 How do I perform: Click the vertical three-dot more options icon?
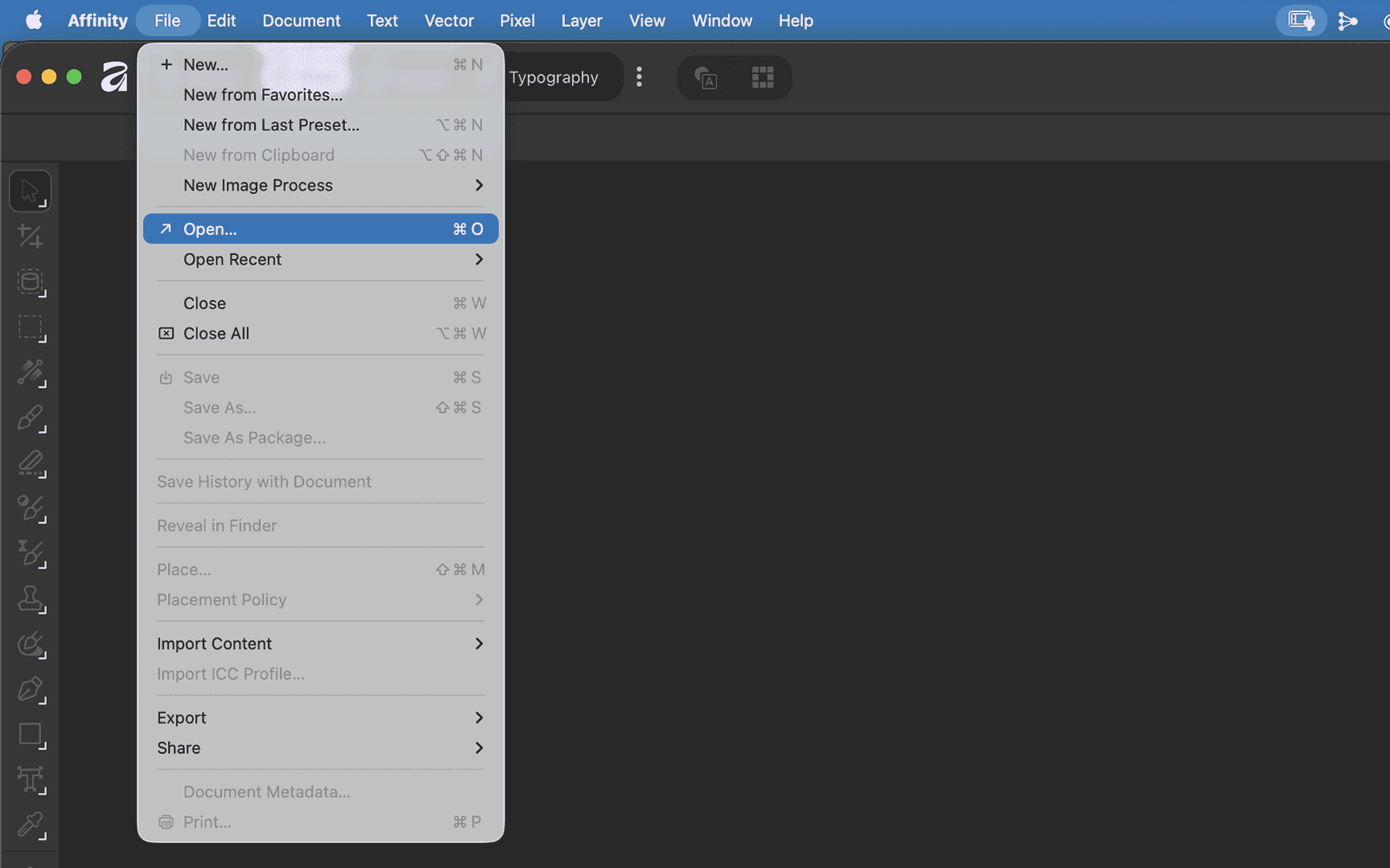click(639, 77)
